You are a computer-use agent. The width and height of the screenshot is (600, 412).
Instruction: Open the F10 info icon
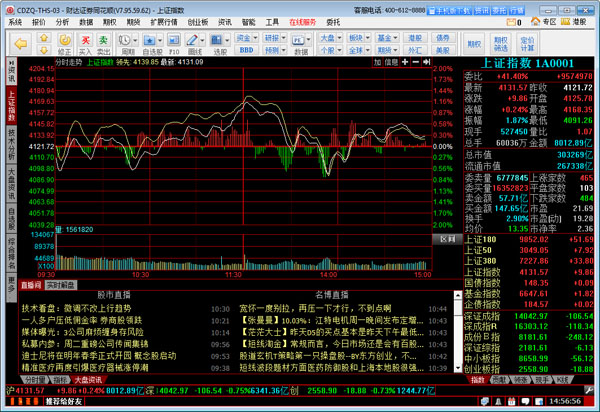point(174,40)
